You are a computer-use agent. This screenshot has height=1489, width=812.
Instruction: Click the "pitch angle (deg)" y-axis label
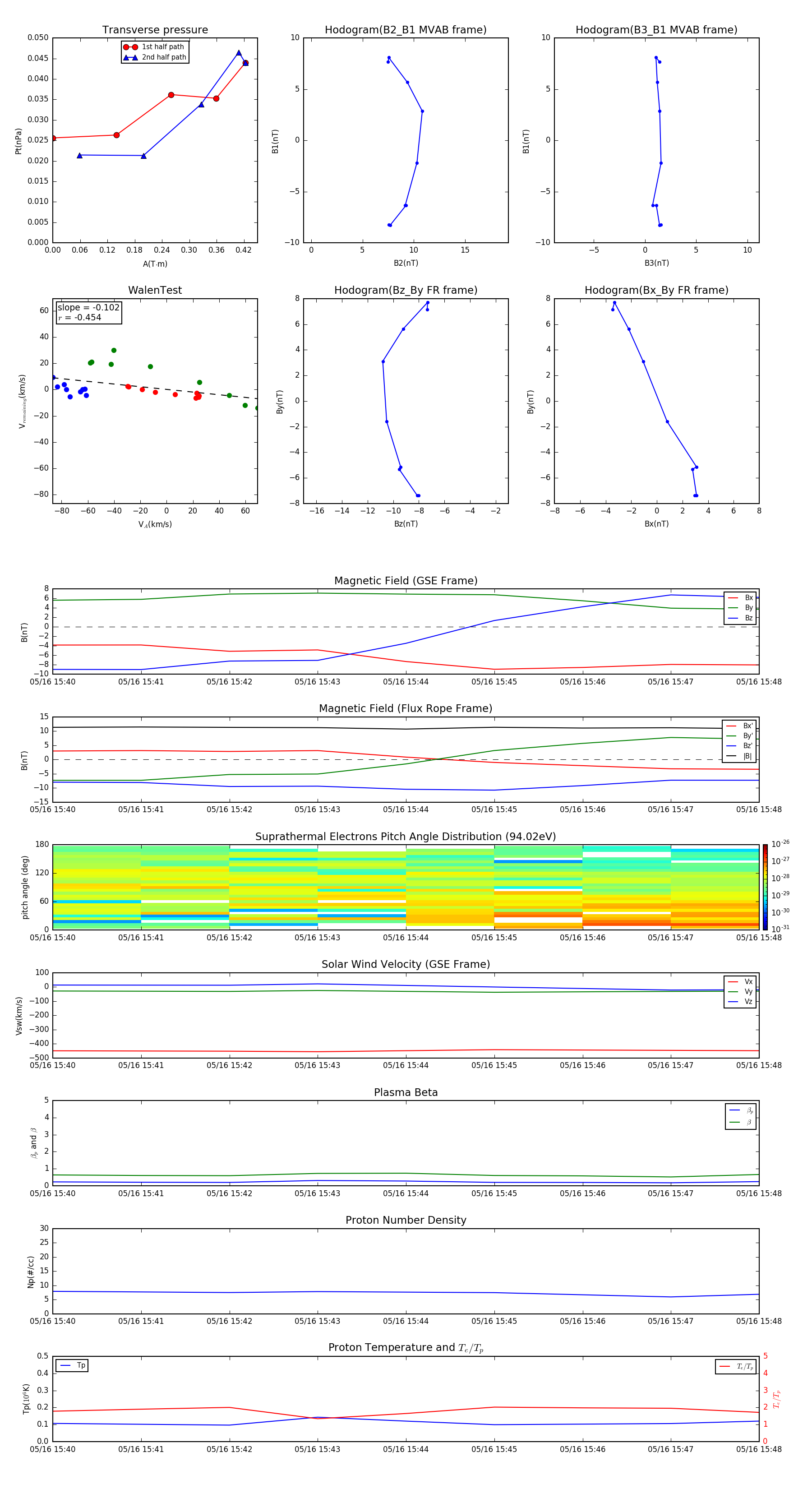[25, 887]
